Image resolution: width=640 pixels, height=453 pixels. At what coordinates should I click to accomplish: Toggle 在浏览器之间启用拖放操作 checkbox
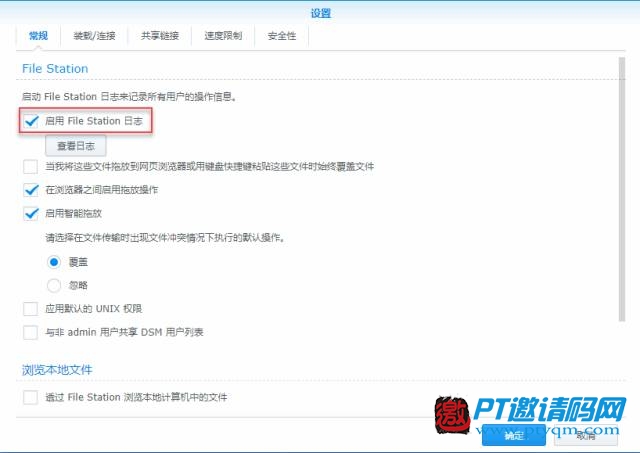(x=31, y=190)
